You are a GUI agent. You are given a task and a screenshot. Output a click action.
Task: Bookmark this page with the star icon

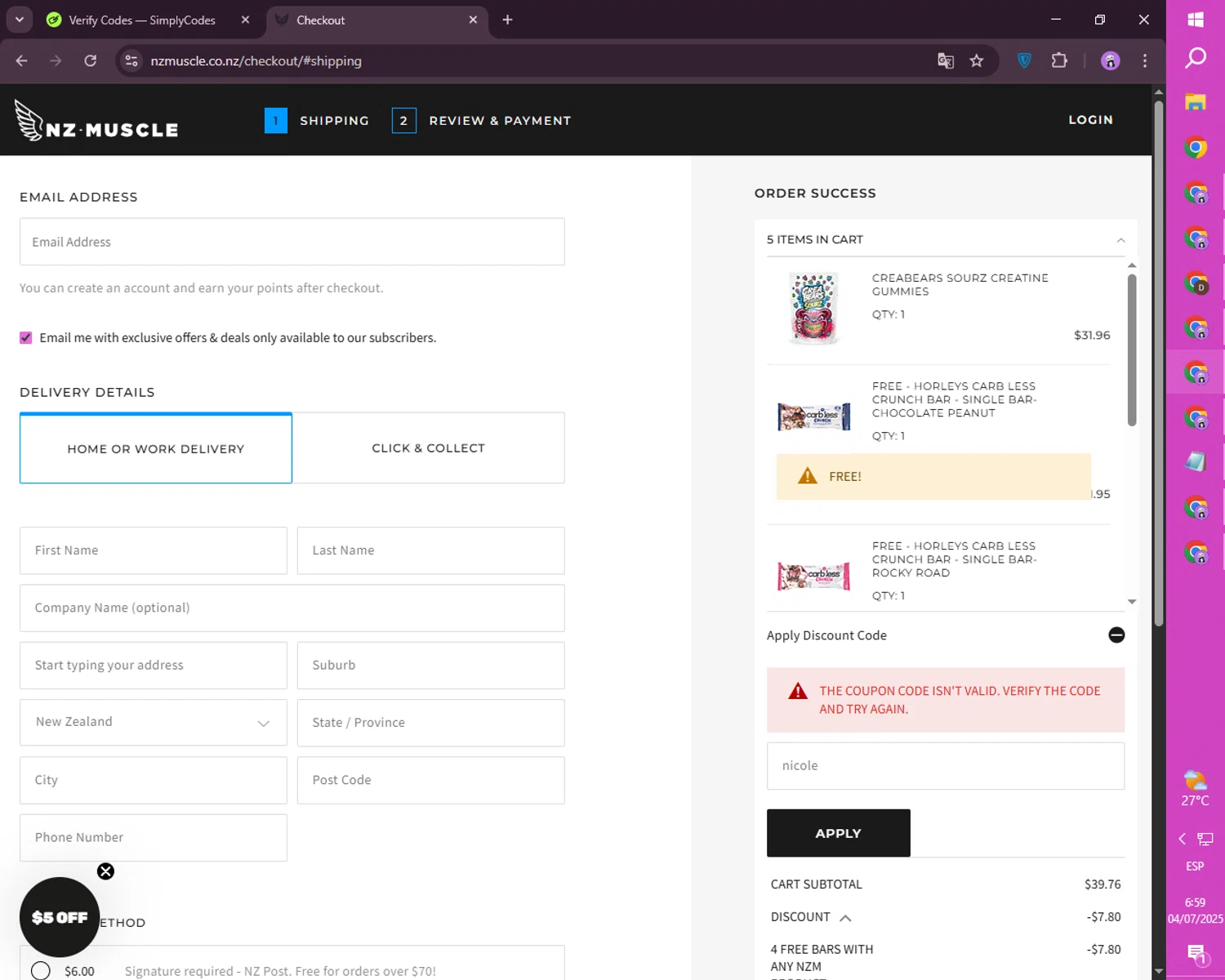[977, 61]
